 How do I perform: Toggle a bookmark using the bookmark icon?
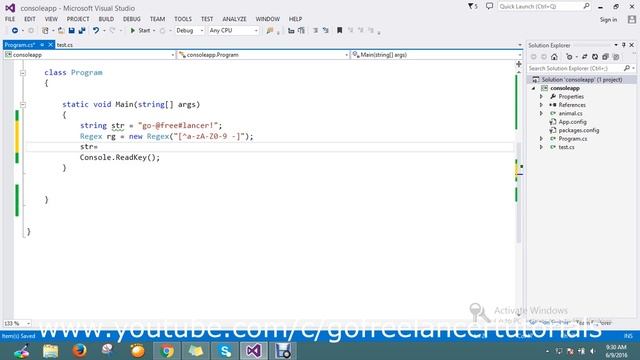[x=339, y=31]
